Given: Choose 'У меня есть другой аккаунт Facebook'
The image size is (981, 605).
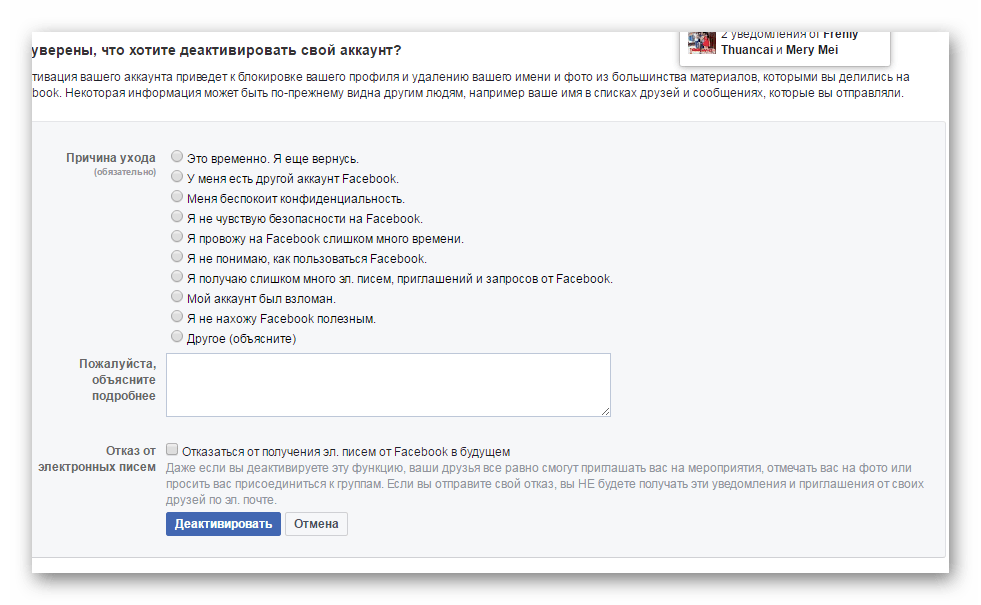Looking at the screenshot, I should pos(177,177).
